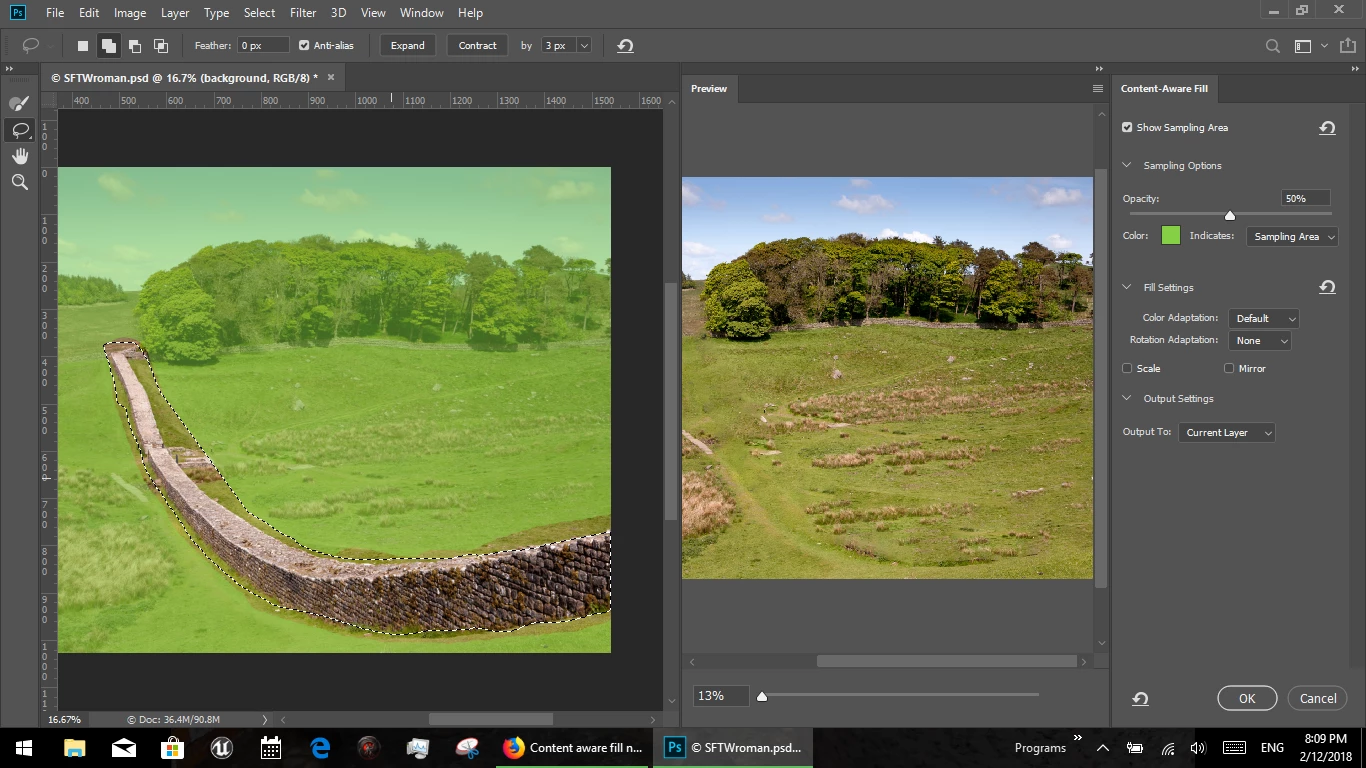The image size is (1366, 768).
Task: Click the Photoshop Ps logo icon
Action: [x=18, y=12]
